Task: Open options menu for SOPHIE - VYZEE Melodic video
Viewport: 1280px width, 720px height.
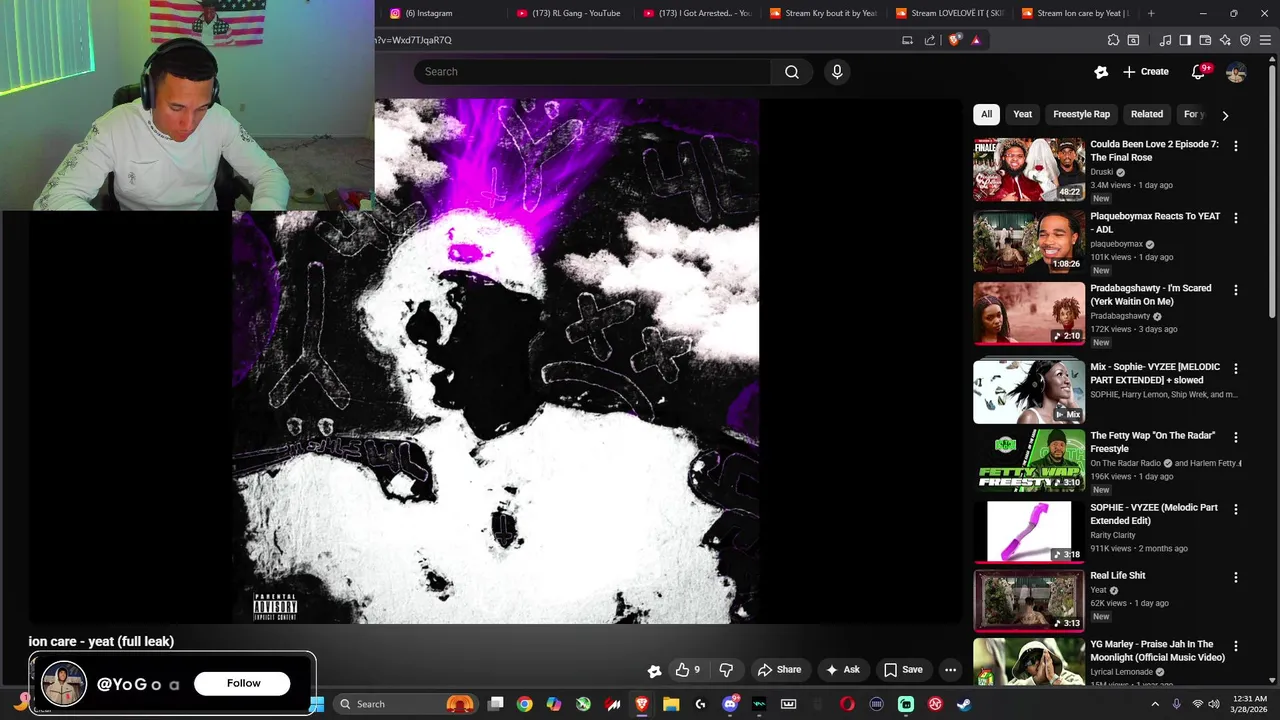Action: (1236, 509)
